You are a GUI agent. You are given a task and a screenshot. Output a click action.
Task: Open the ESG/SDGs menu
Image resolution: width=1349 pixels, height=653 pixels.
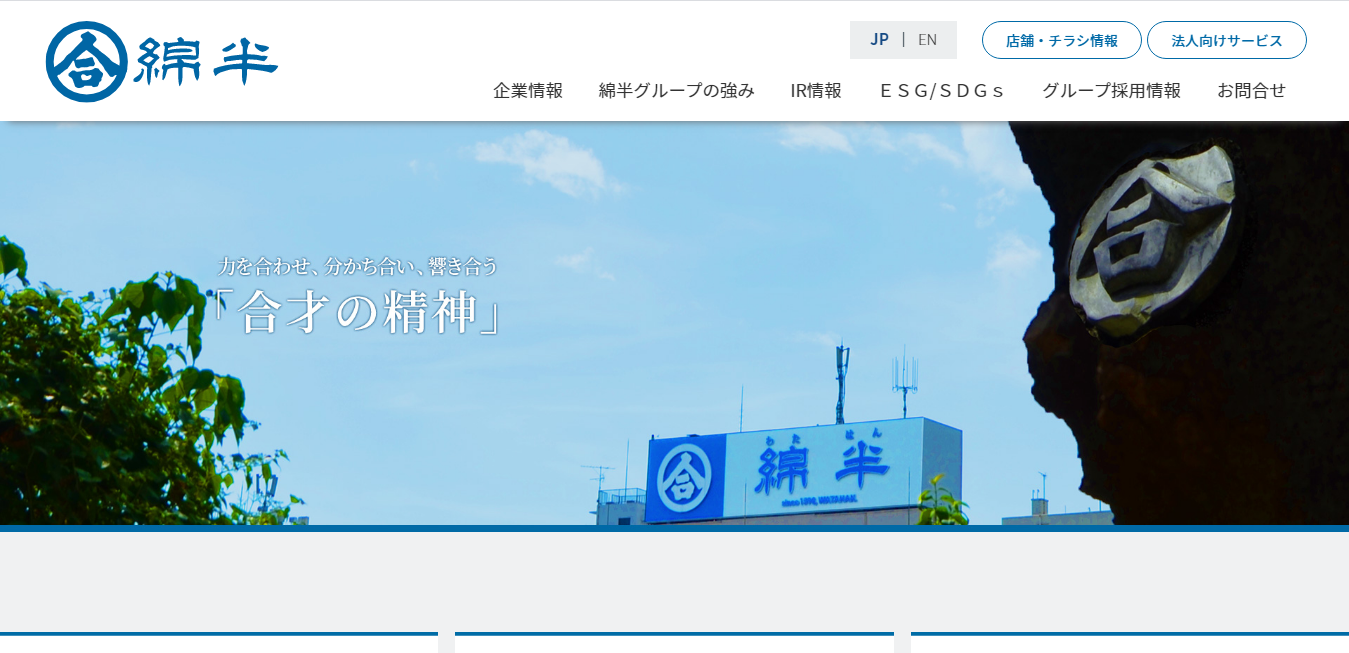coord(942,91)
